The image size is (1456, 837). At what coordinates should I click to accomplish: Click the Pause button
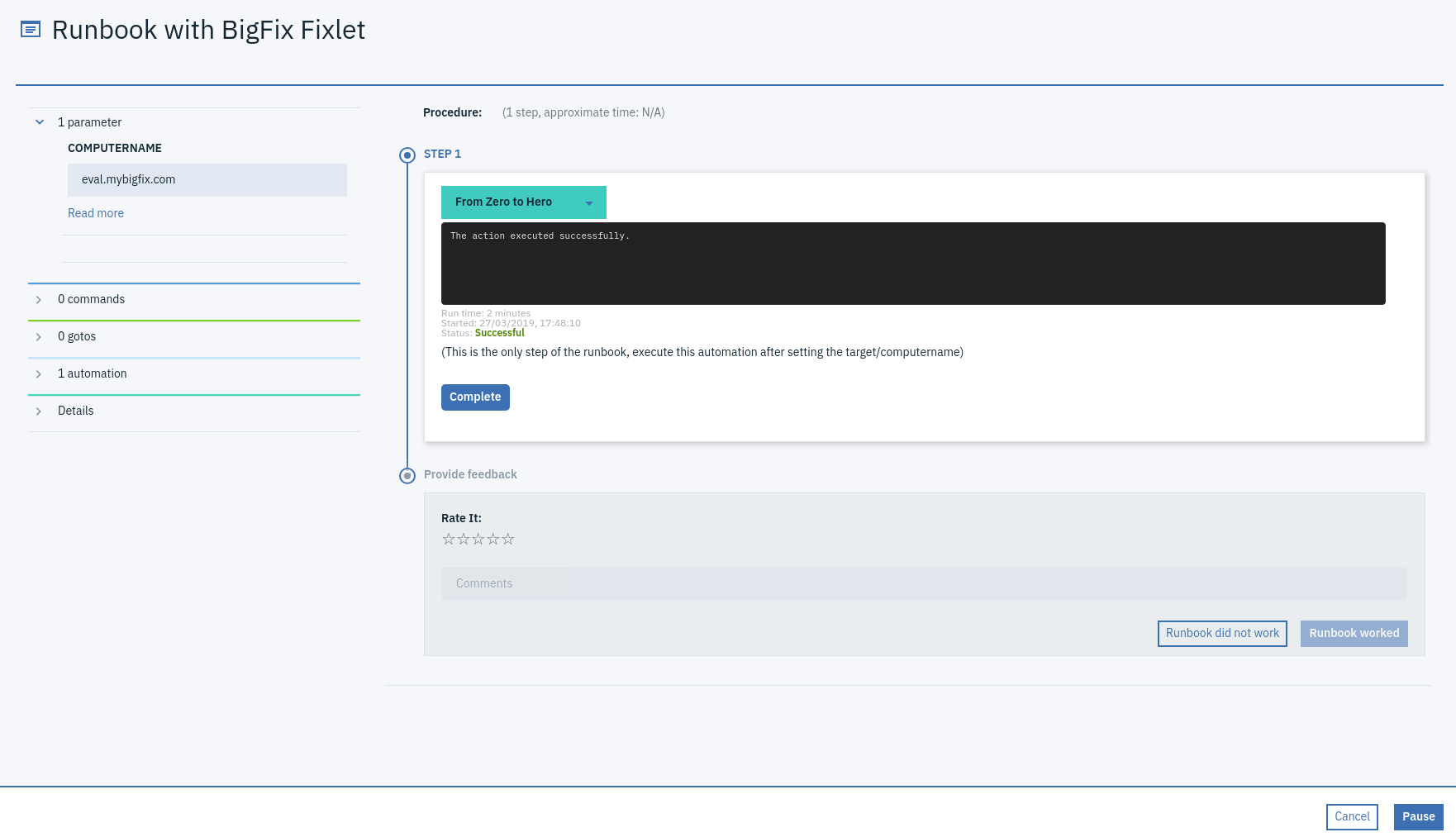tap(1418, 816)
